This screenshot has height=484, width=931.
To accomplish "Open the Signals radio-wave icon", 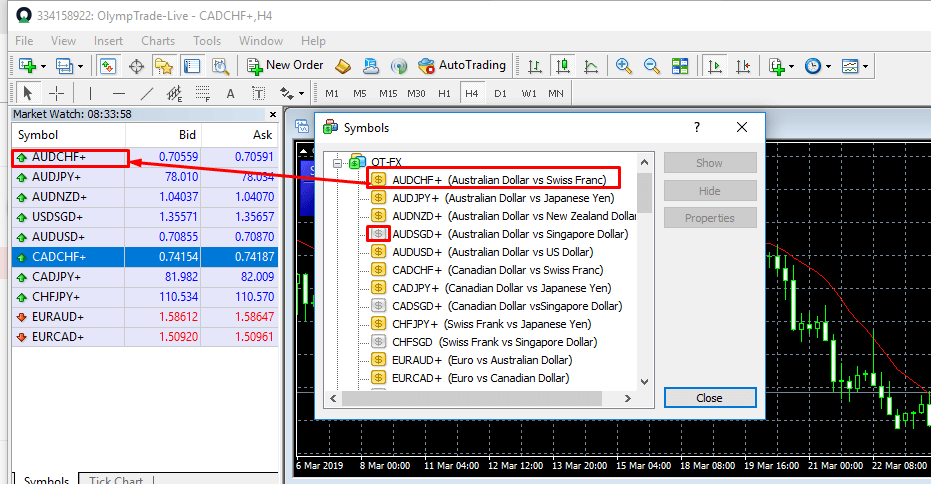I will (x=399, y=66).
